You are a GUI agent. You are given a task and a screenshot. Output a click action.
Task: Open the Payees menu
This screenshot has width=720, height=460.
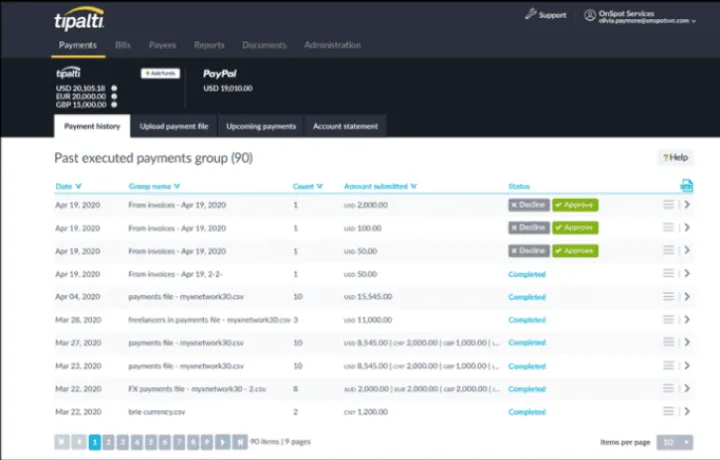click(x=162, y=45)
